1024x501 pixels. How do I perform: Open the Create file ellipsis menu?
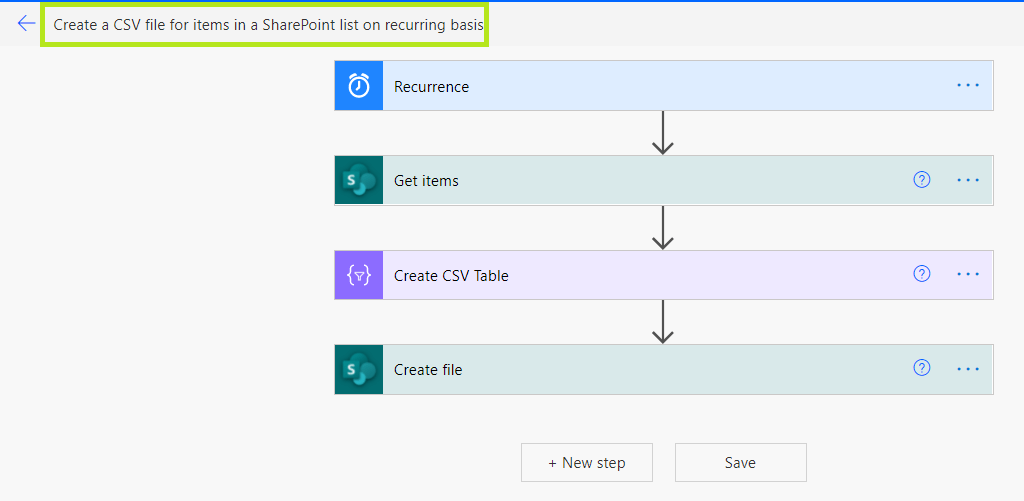tap(968, 369)
